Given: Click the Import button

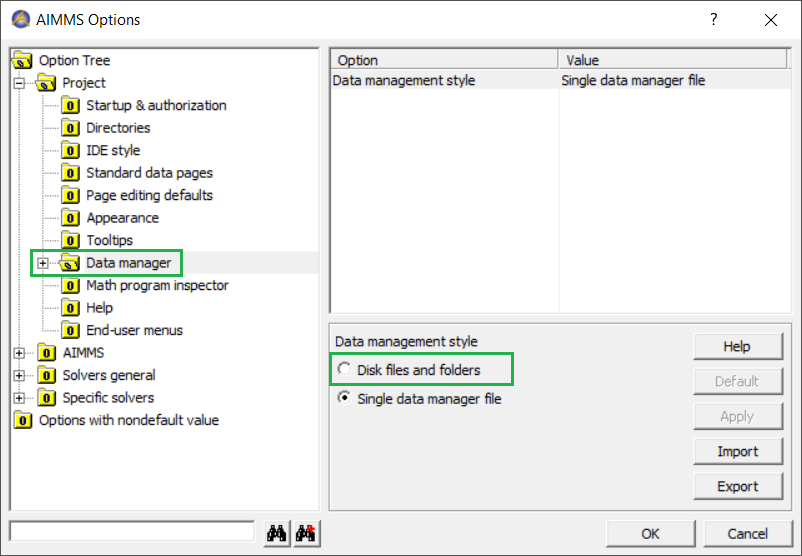Looking at the screenshot, I should tap(738, 451).
